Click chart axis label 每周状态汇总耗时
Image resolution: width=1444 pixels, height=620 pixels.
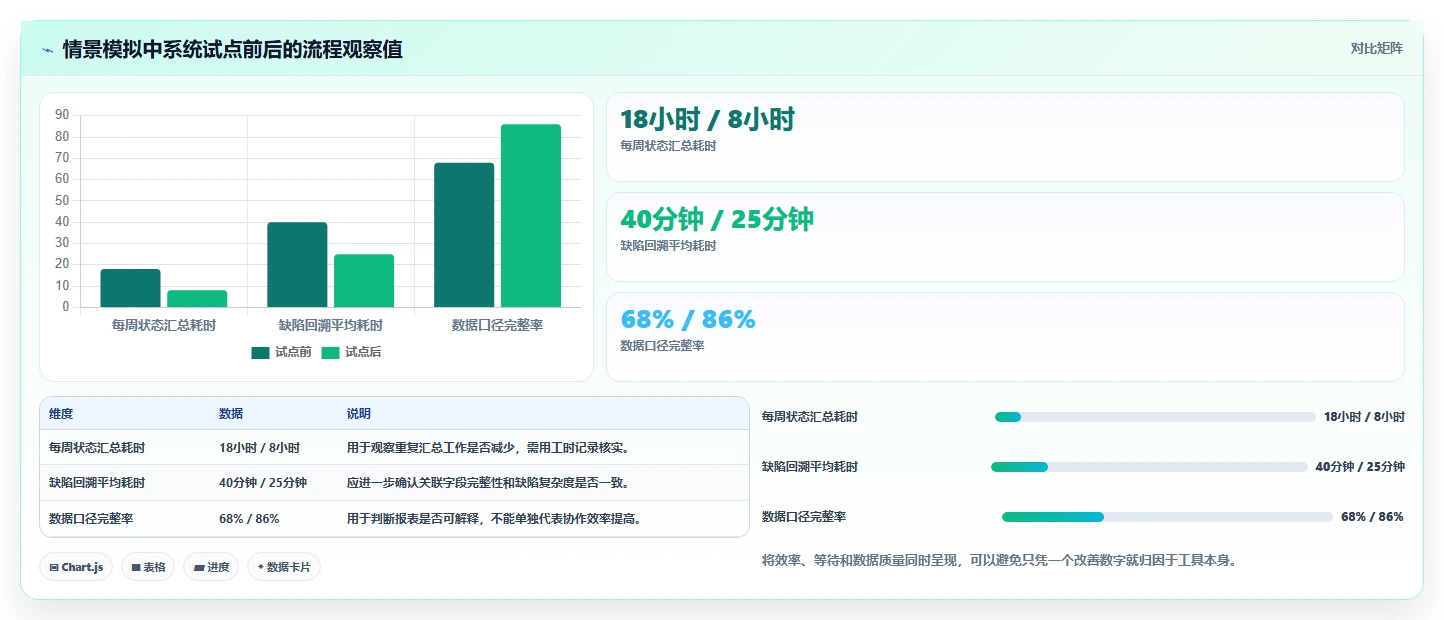point(164,325)
